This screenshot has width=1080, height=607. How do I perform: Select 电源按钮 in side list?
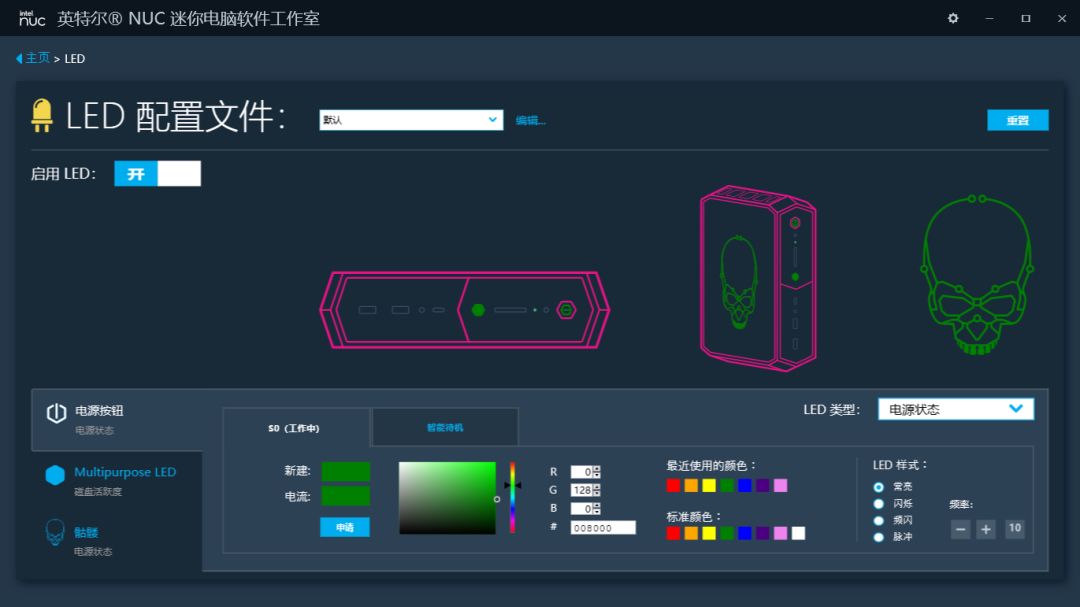[117, 420]
